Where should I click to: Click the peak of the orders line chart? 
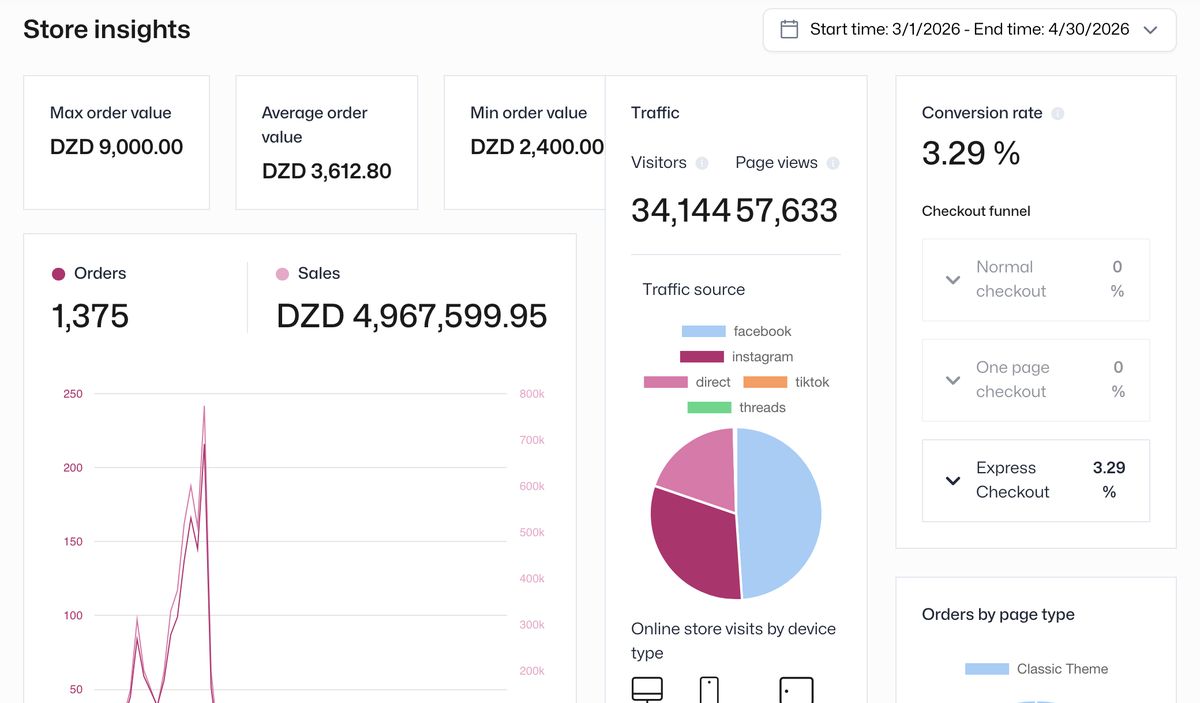click(204, 444)
